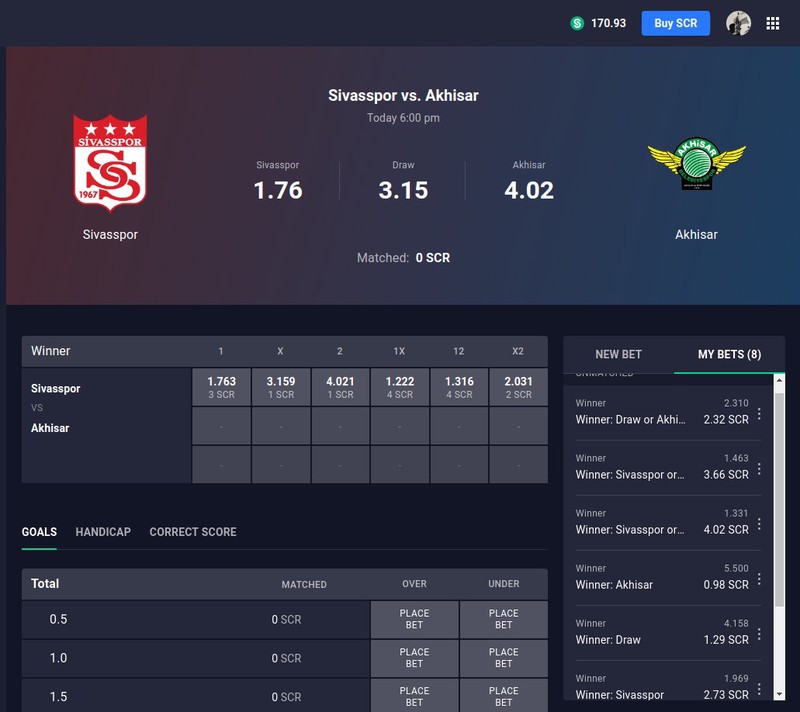Image resolution: width=800 pixels, height=712 pixels.
Task: Click the My Bets scroll up arrow
Action: pos(779,380)
